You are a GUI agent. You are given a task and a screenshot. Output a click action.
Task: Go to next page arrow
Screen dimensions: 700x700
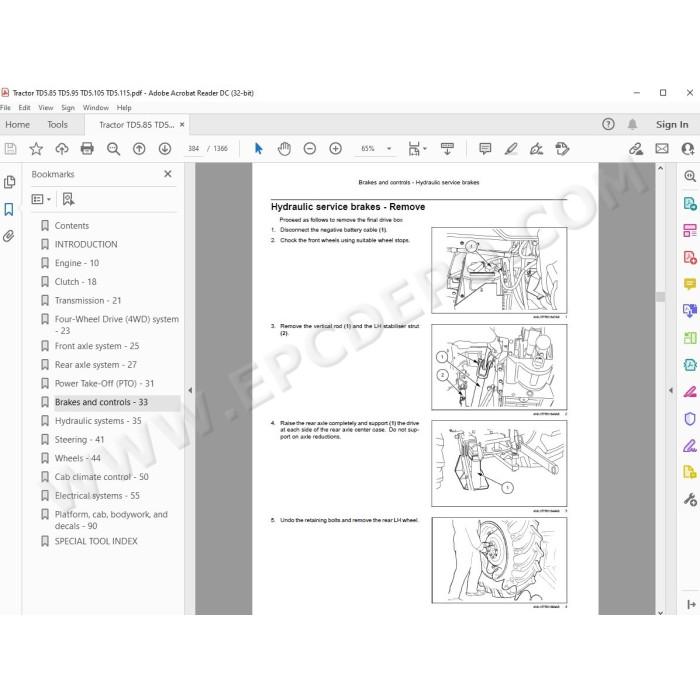point(165,149)
